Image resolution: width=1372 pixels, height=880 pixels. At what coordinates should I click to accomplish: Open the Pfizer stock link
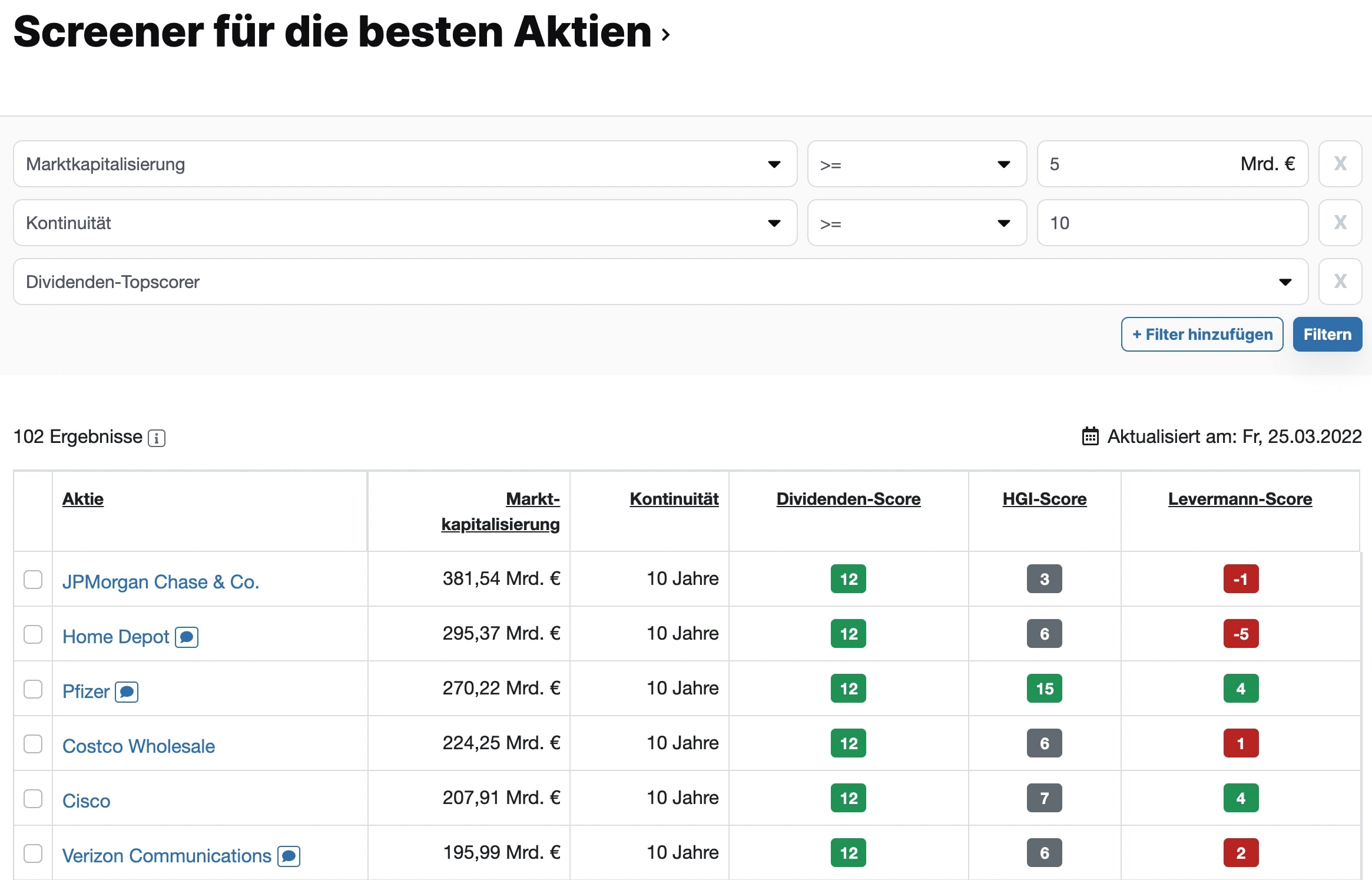pyautogui.click(x=86, y=692)
